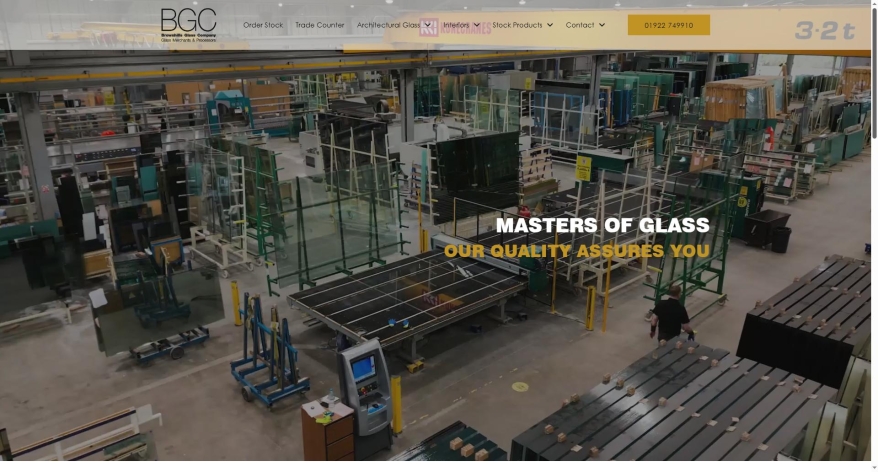The image size is (878, 472).
Task: Click the OUR QUALITY ASSURES YOU tagline
Action: pos(577,251)
